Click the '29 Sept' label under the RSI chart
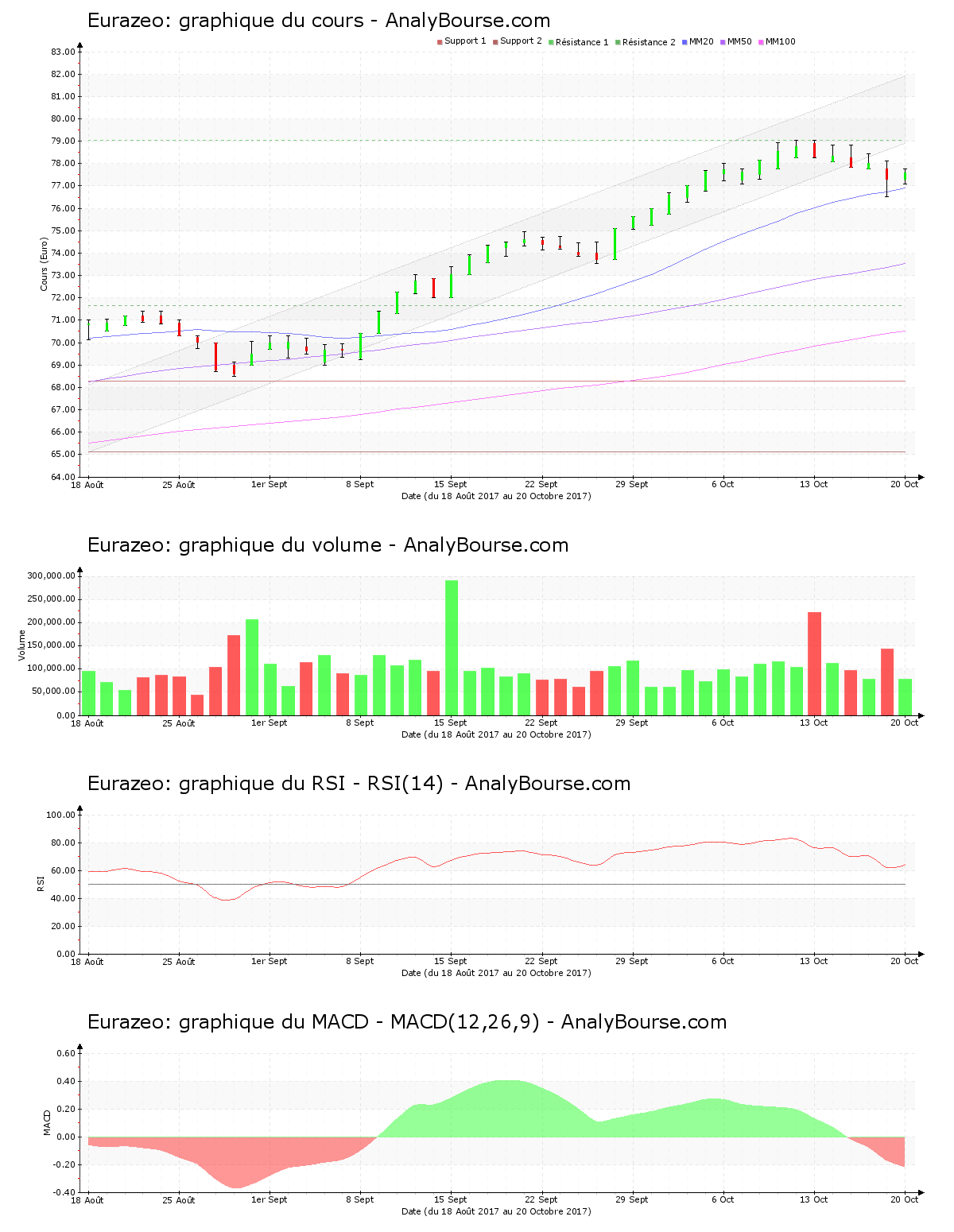Viewport: 954px width, 1232px height. (632, 961)
